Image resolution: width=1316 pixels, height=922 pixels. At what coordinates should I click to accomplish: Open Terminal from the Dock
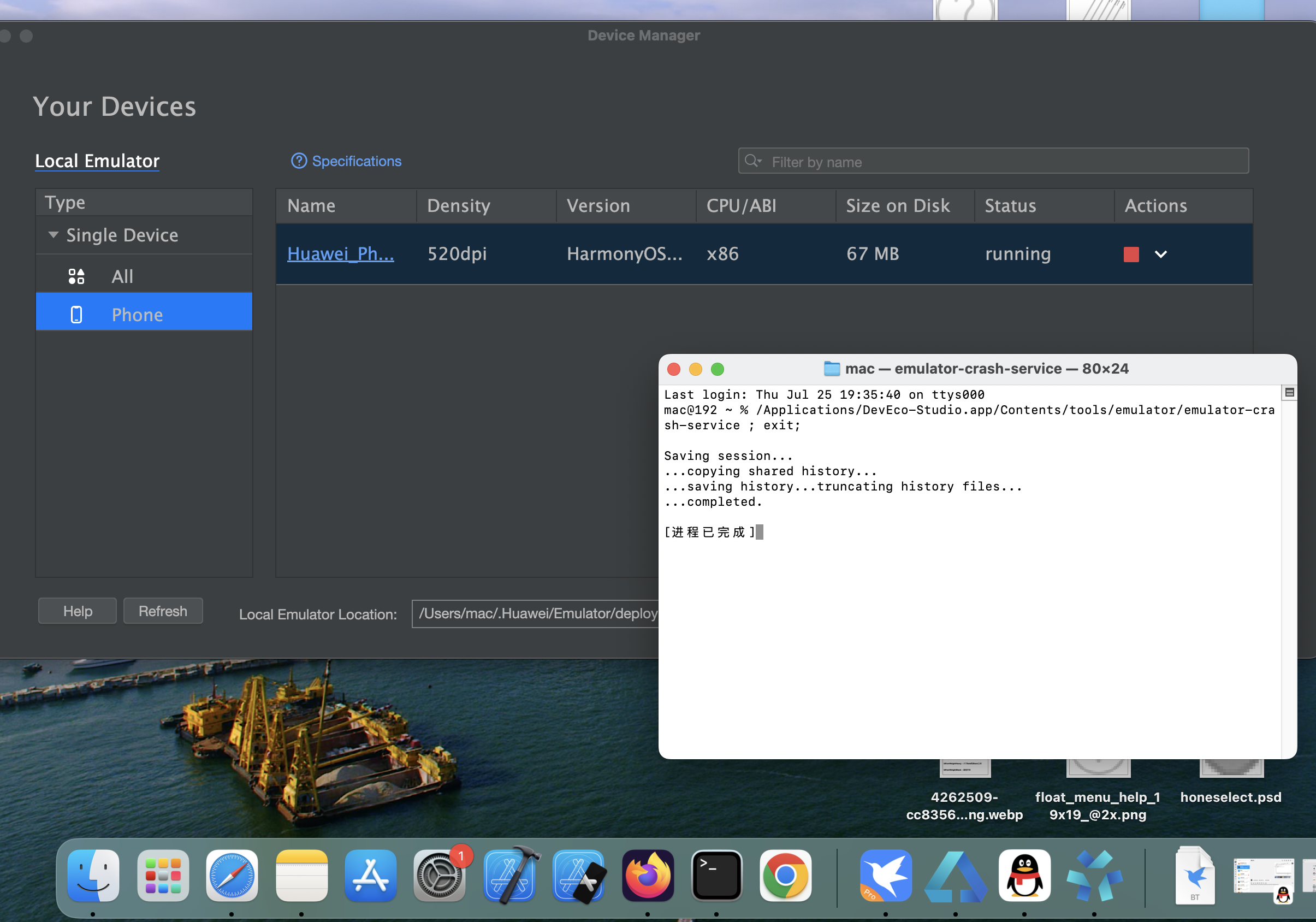(716, 875)
